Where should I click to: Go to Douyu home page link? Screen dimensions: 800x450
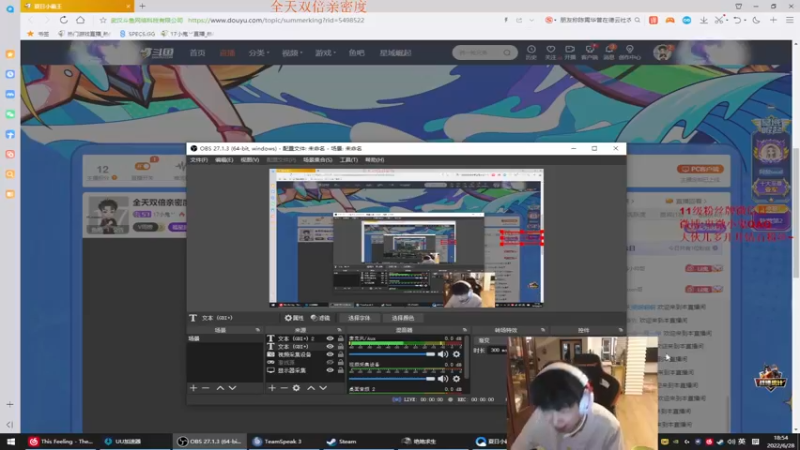click(197, 53)
